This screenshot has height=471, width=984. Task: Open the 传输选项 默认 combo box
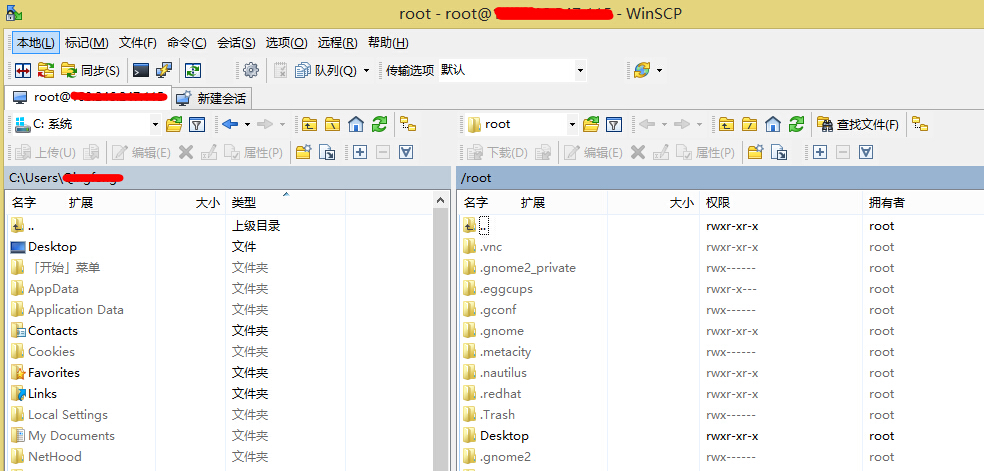[x=513, y=70]
